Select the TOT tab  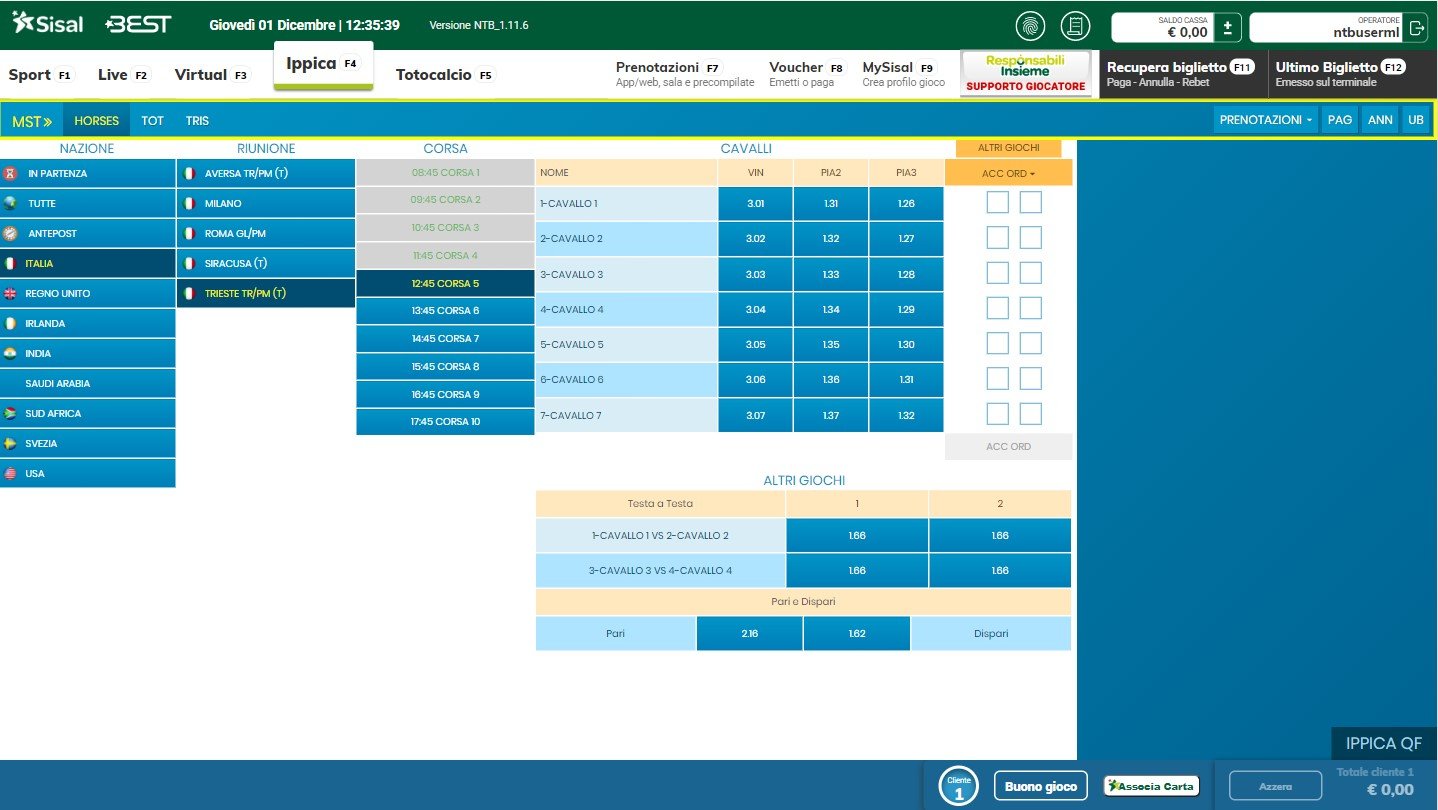[152, 121]
